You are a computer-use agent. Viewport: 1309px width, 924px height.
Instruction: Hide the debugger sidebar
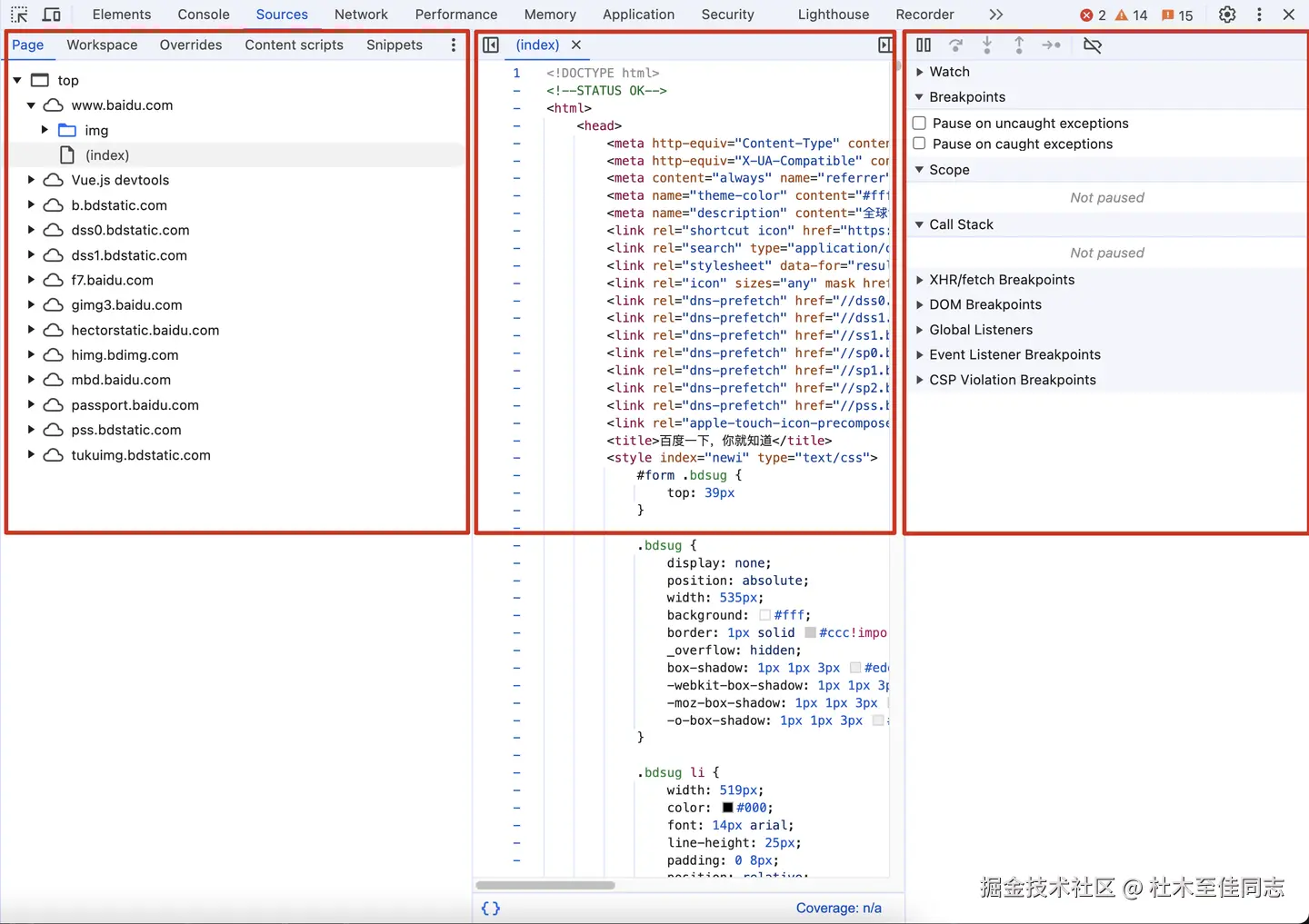click(x=884, y=45)
